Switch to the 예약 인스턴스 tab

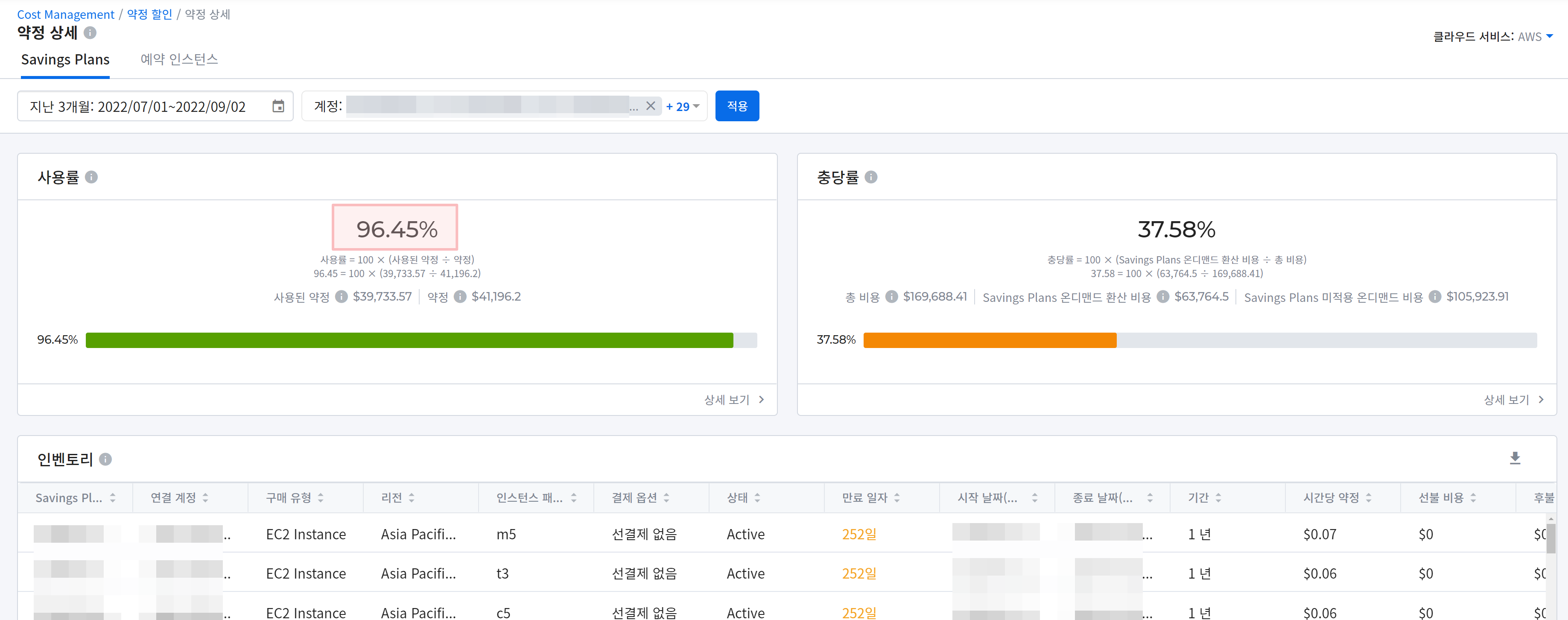point(179,60)
